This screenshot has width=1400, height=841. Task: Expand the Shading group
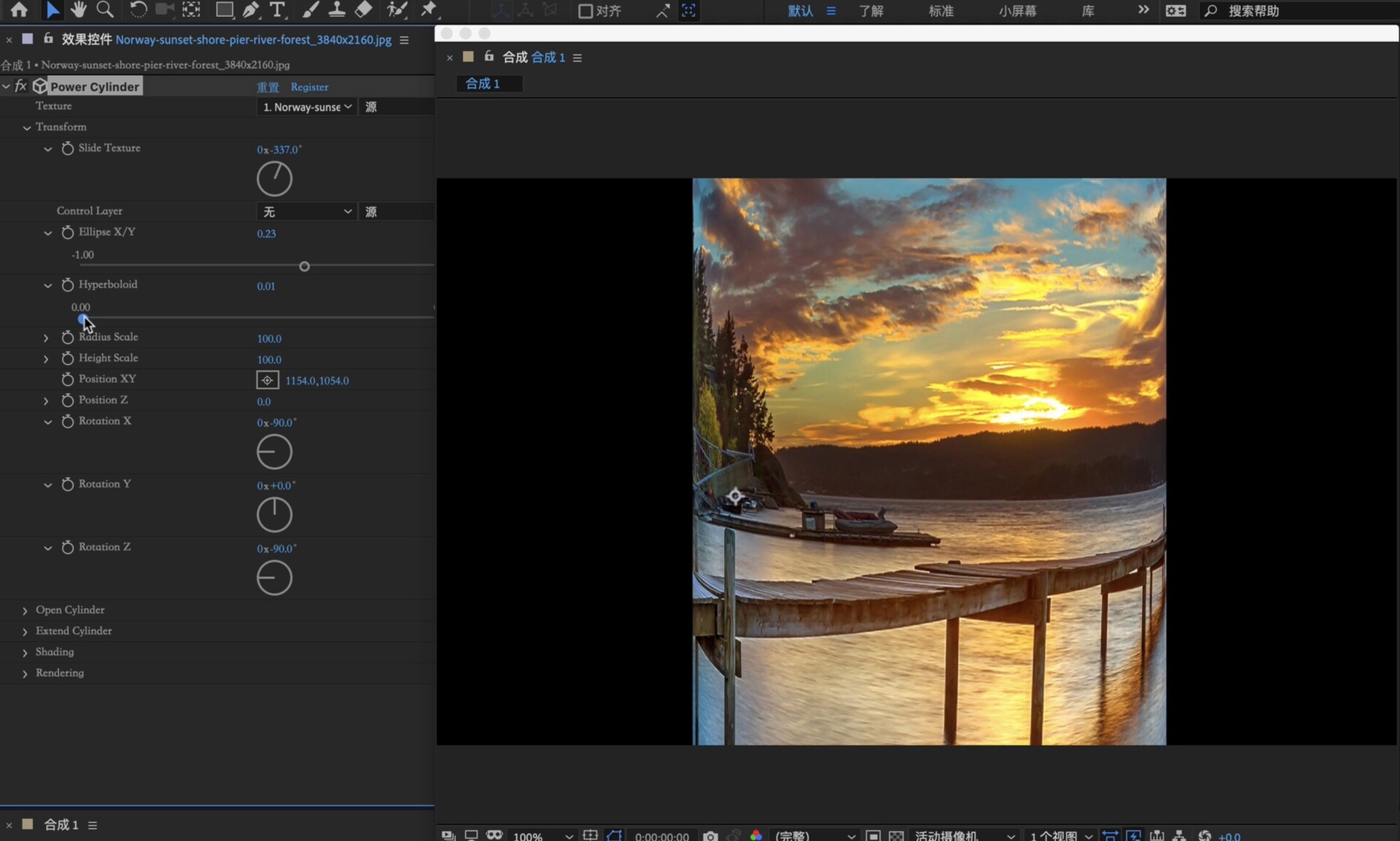pyautogui.click(x=25, y=653)
